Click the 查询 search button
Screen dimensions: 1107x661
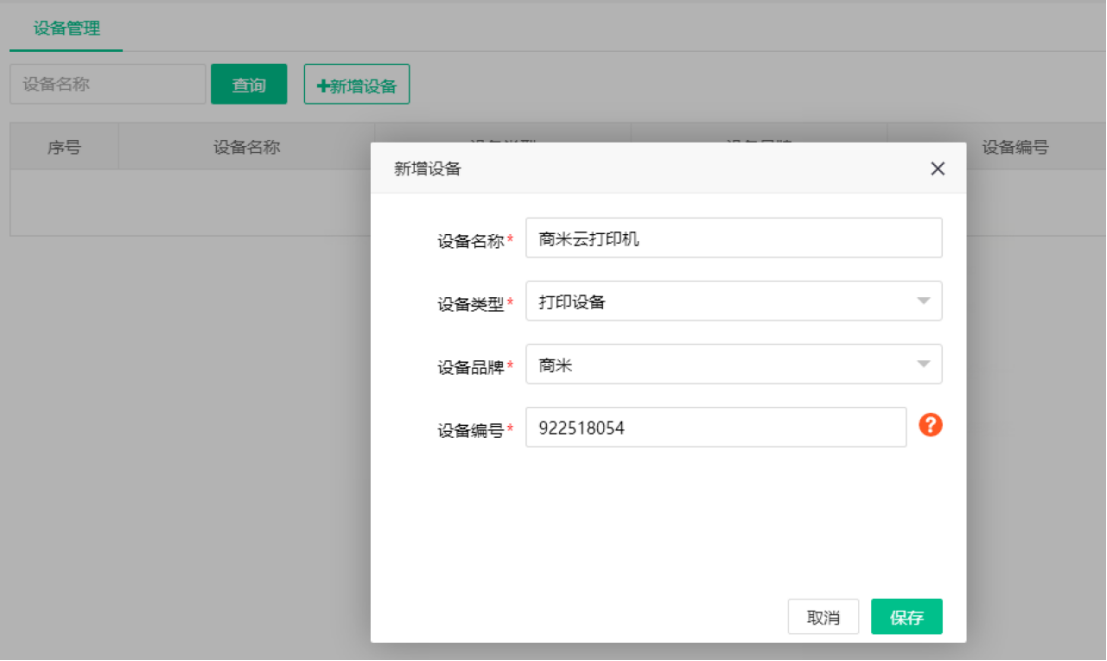[x=249, y=85]
